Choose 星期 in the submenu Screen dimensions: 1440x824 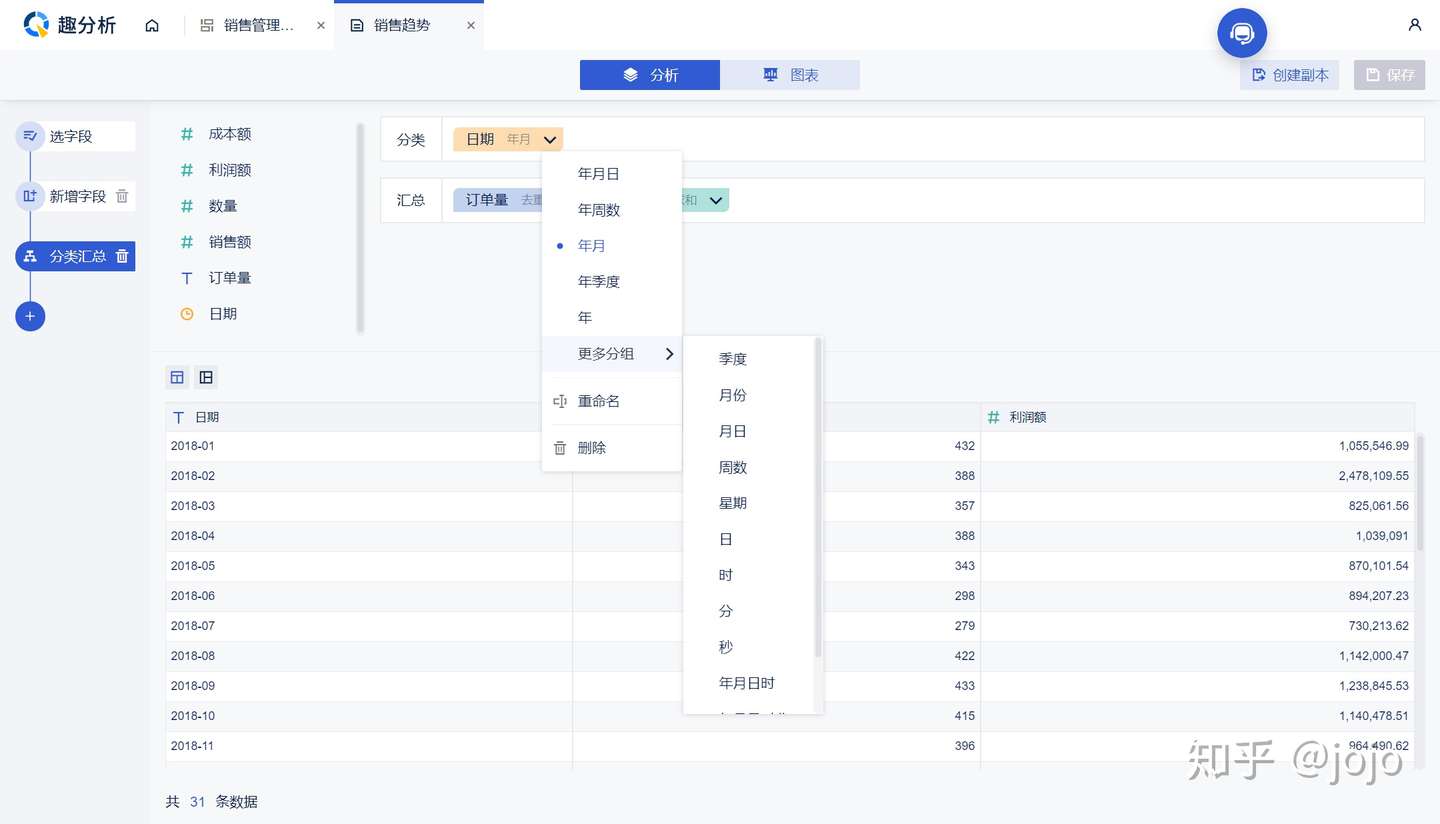point(749,503)
